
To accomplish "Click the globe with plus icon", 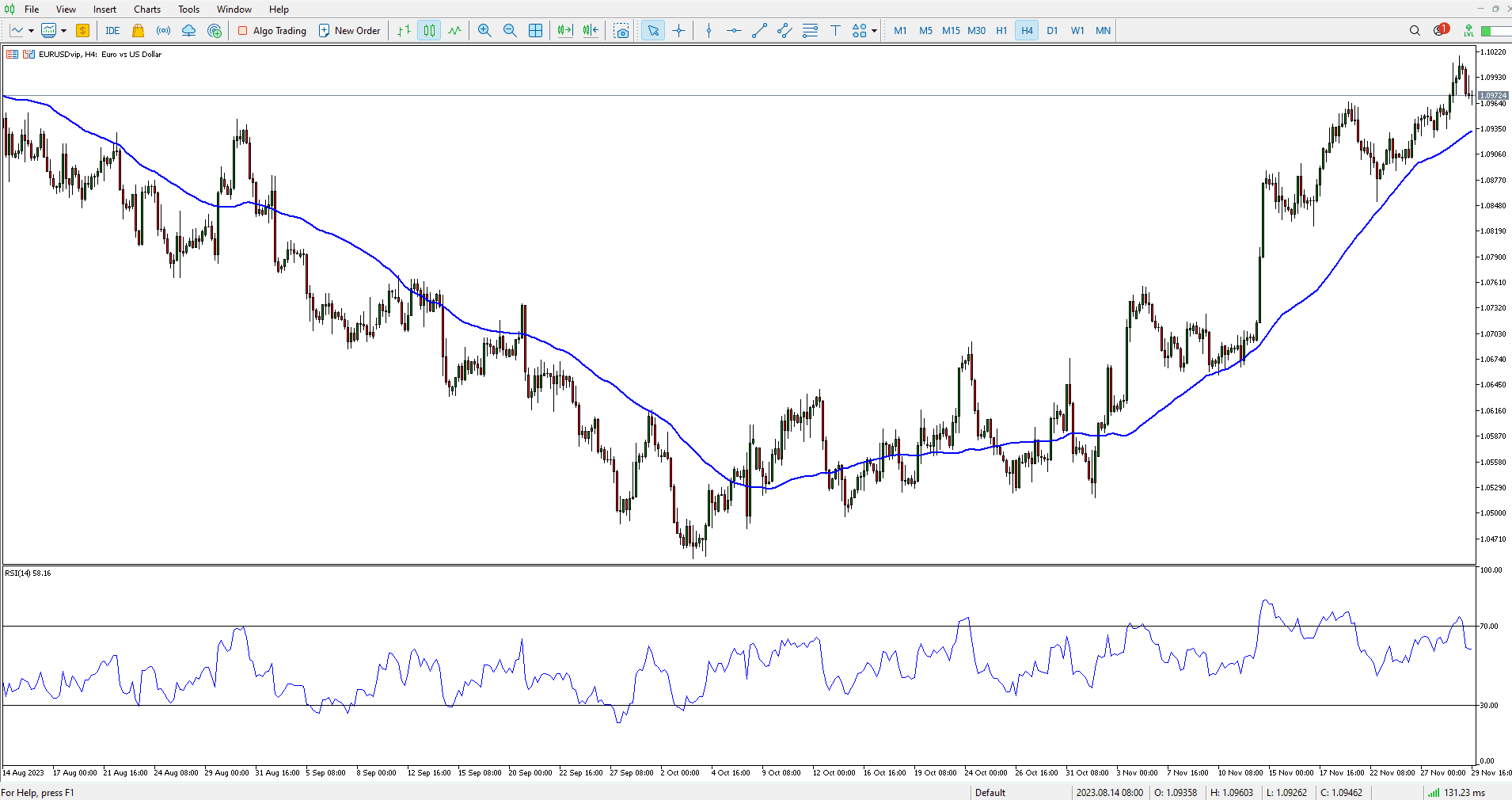I will coord(215,31).
